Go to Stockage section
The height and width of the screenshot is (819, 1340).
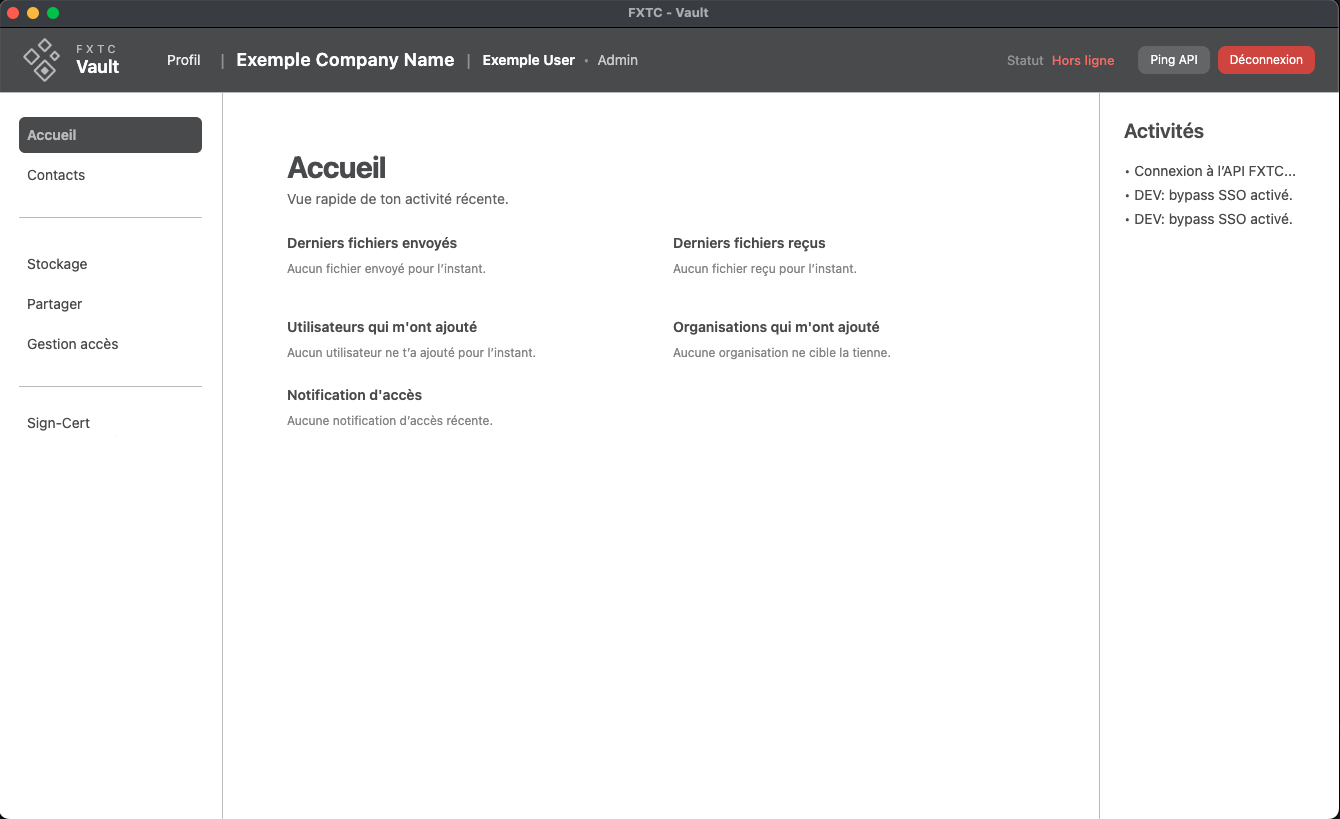point(57,264)
